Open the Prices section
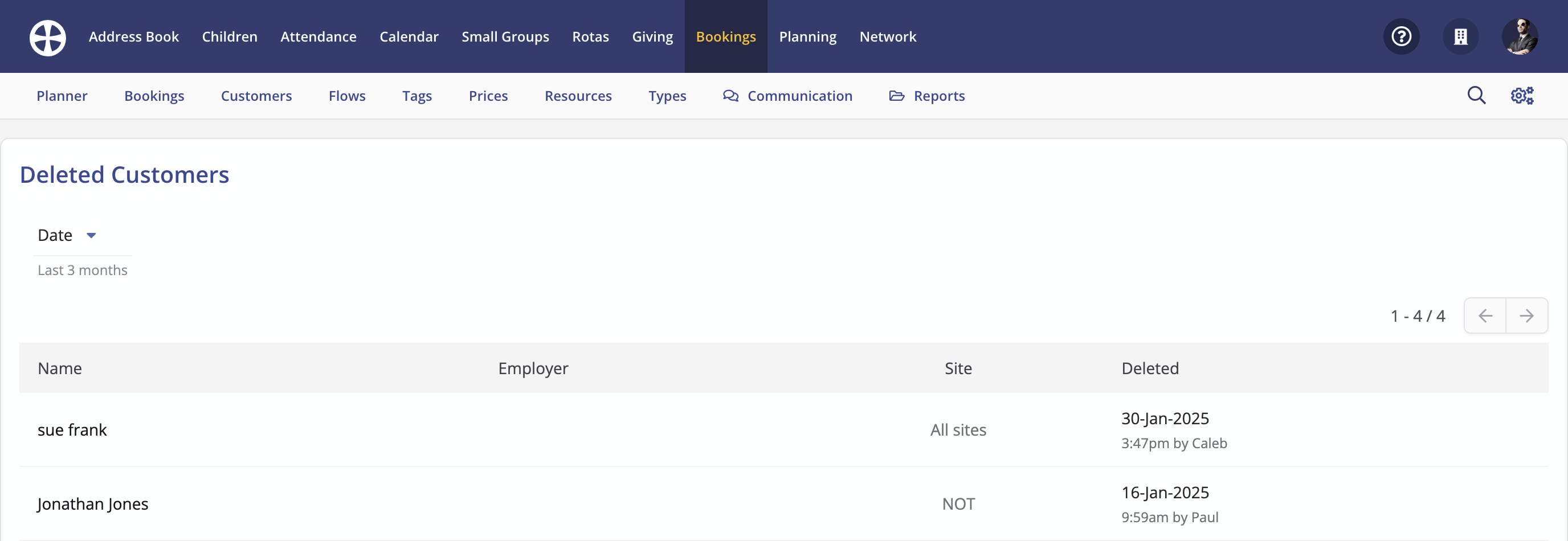Image resolution: width=1568 pixels, height=541 pixels. tap(488, 96)
